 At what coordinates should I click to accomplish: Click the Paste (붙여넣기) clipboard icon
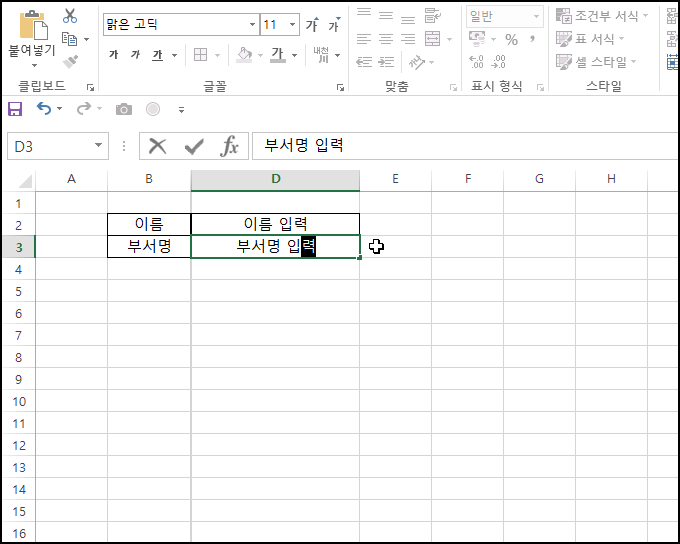pos(33,25)
